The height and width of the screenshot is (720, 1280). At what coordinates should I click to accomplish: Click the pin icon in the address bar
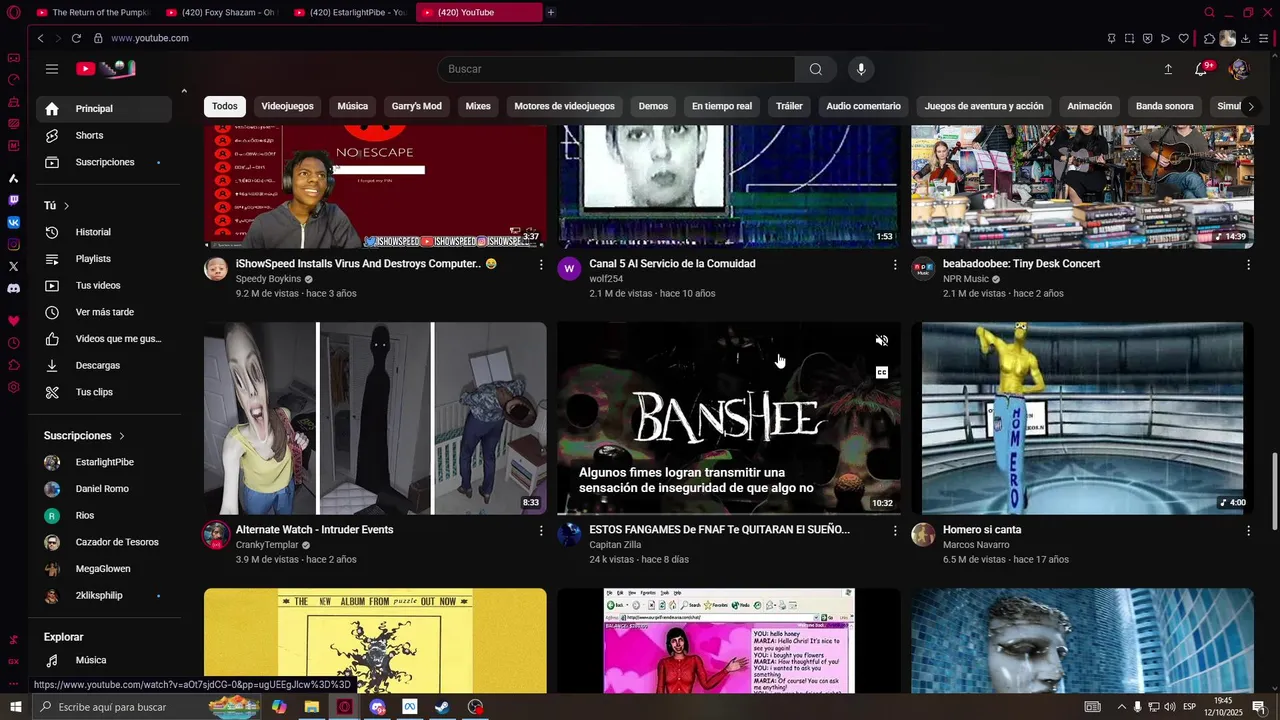(x=1111, y=38)
